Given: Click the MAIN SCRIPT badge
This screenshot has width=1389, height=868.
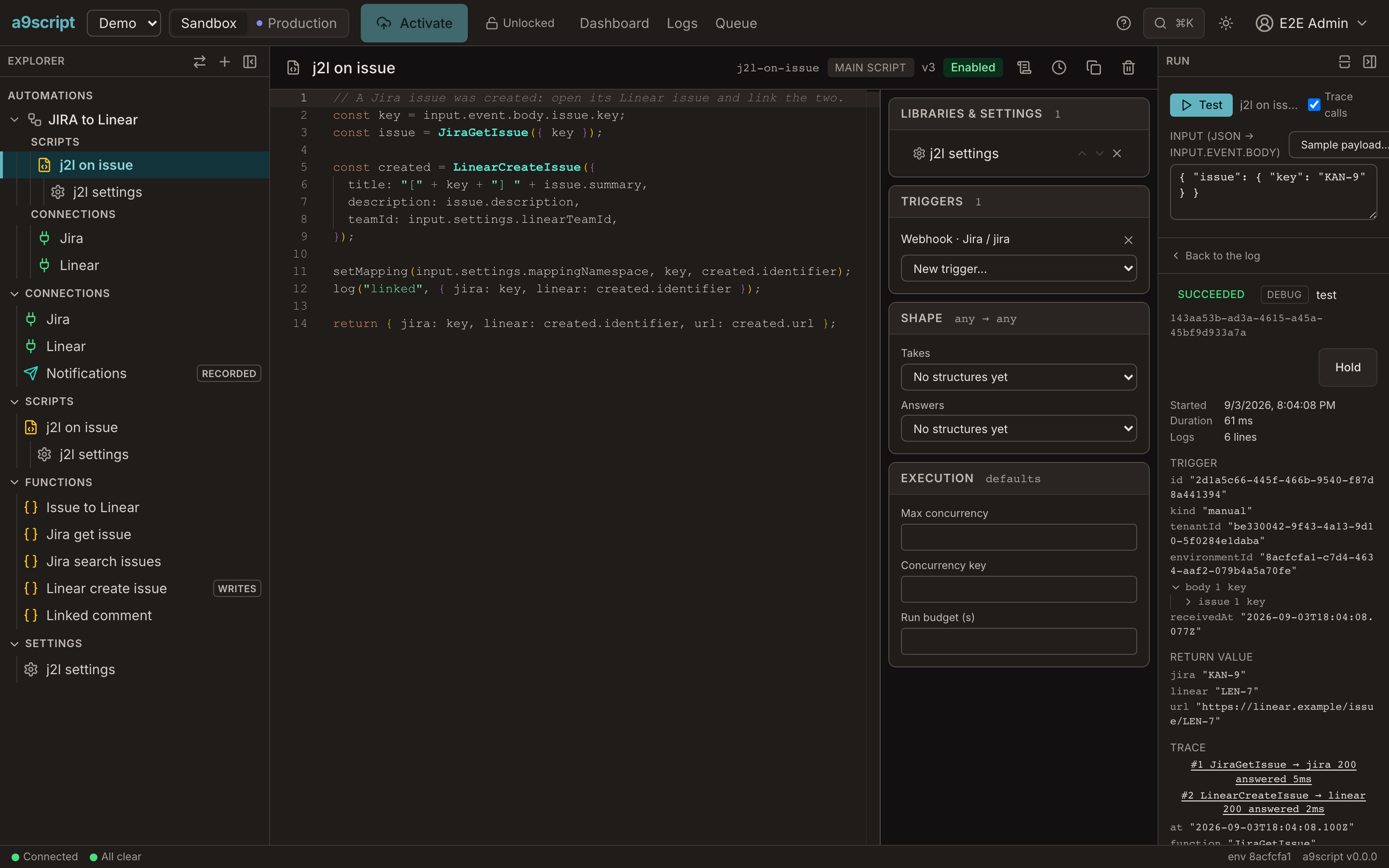Looking at the screenshot, I should [x=870, y=68].
